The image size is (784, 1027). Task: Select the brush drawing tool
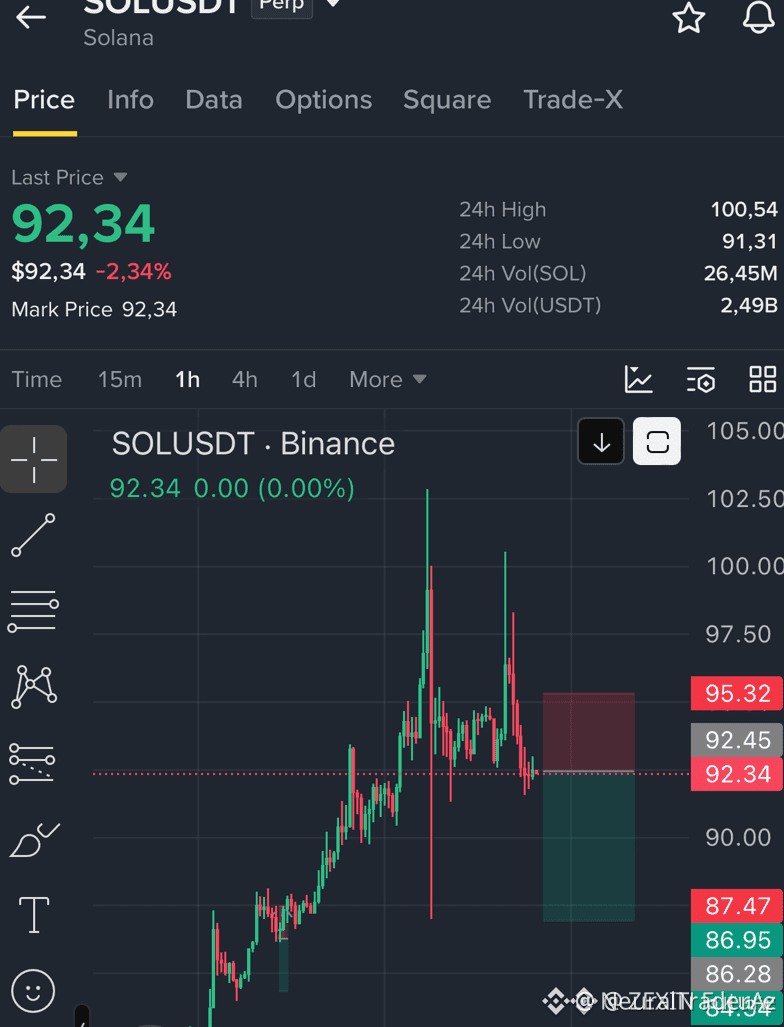point(34,840)
